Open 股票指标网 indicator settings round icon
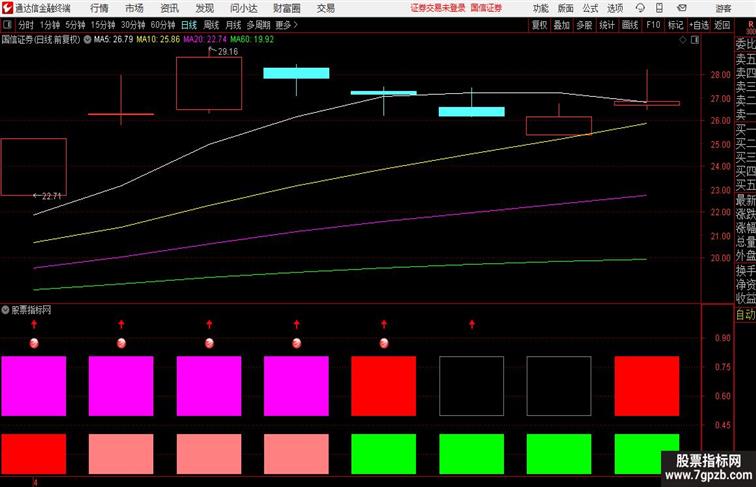 click(5, 310)
